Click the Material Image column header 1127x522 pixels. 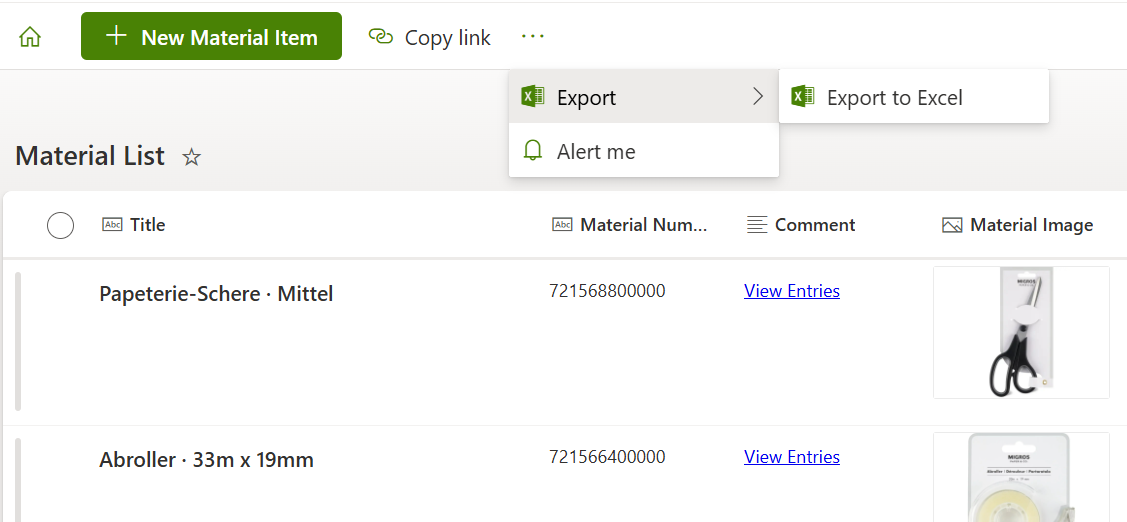[x=1030, y=225]
